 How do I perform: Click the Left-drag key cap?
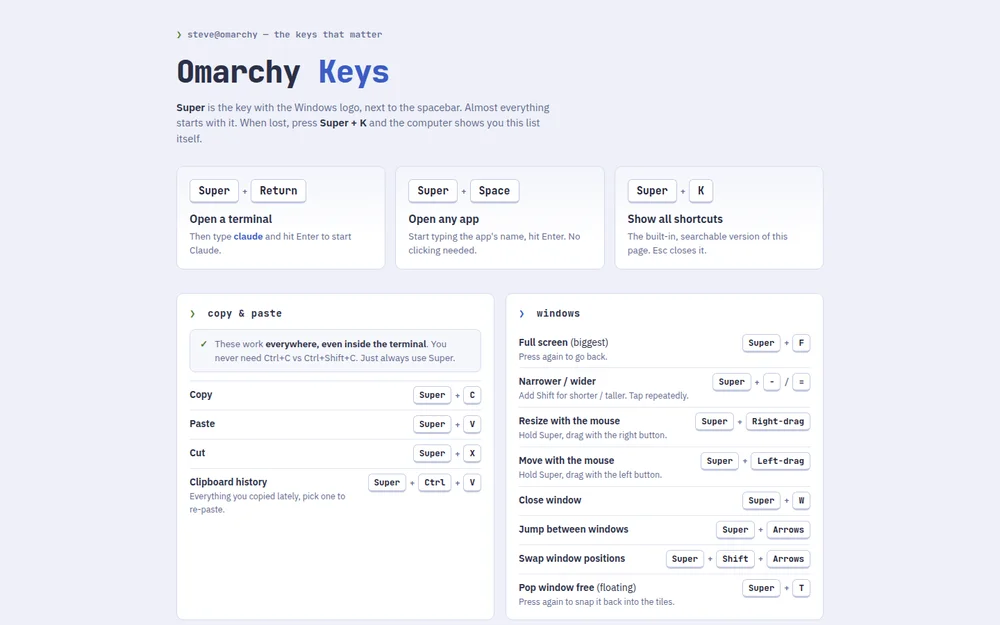point(780,461)
